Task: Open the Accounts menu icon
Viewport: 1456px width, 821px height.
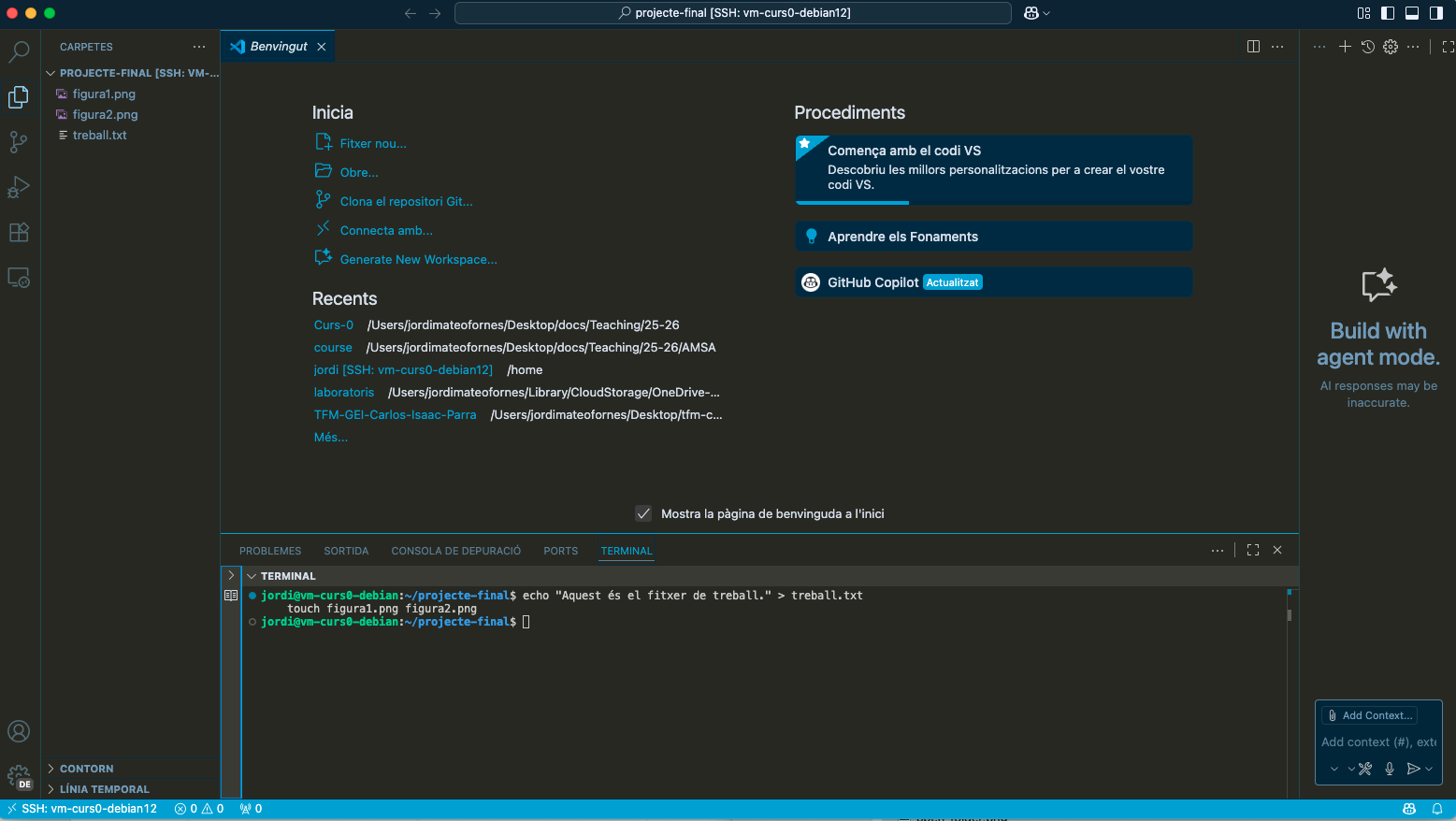Action: pyautogui.click(x=19, y=731)
